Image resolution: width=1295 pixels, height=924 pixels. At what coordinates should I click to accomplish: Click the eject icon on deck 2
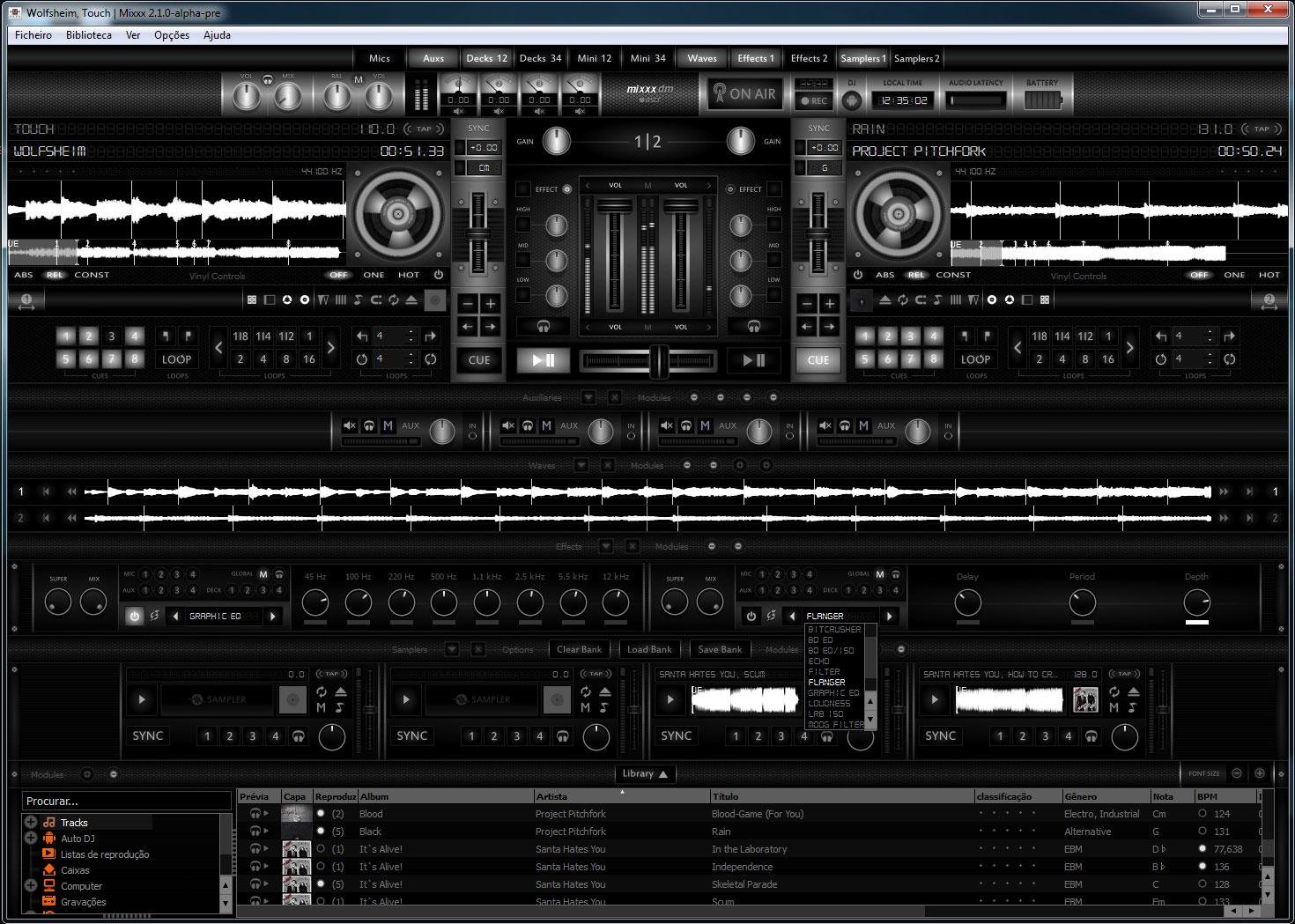[x=884, y=300]
